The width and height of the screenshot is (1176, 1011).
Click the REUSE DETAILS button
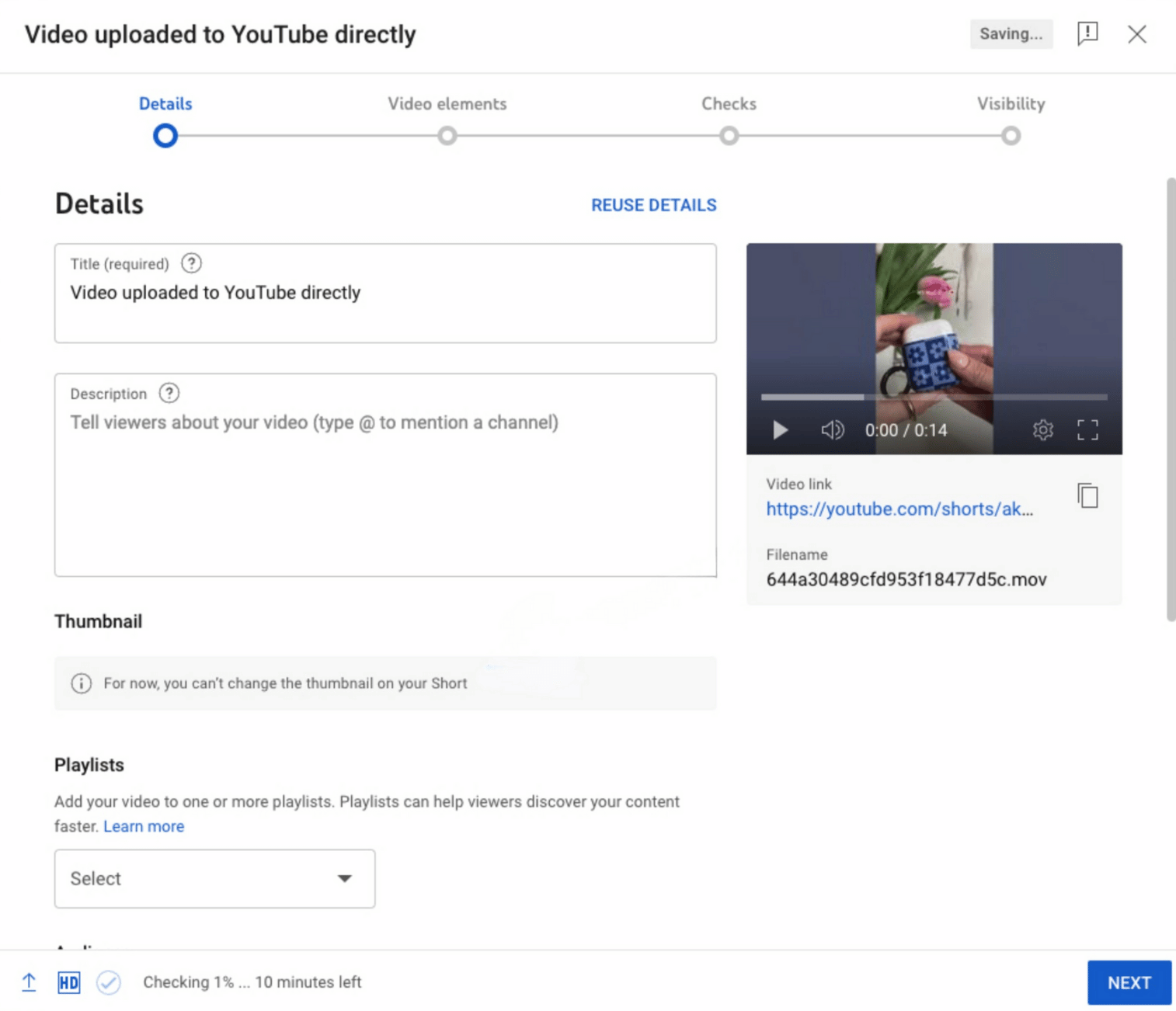[x=653, y=205]
